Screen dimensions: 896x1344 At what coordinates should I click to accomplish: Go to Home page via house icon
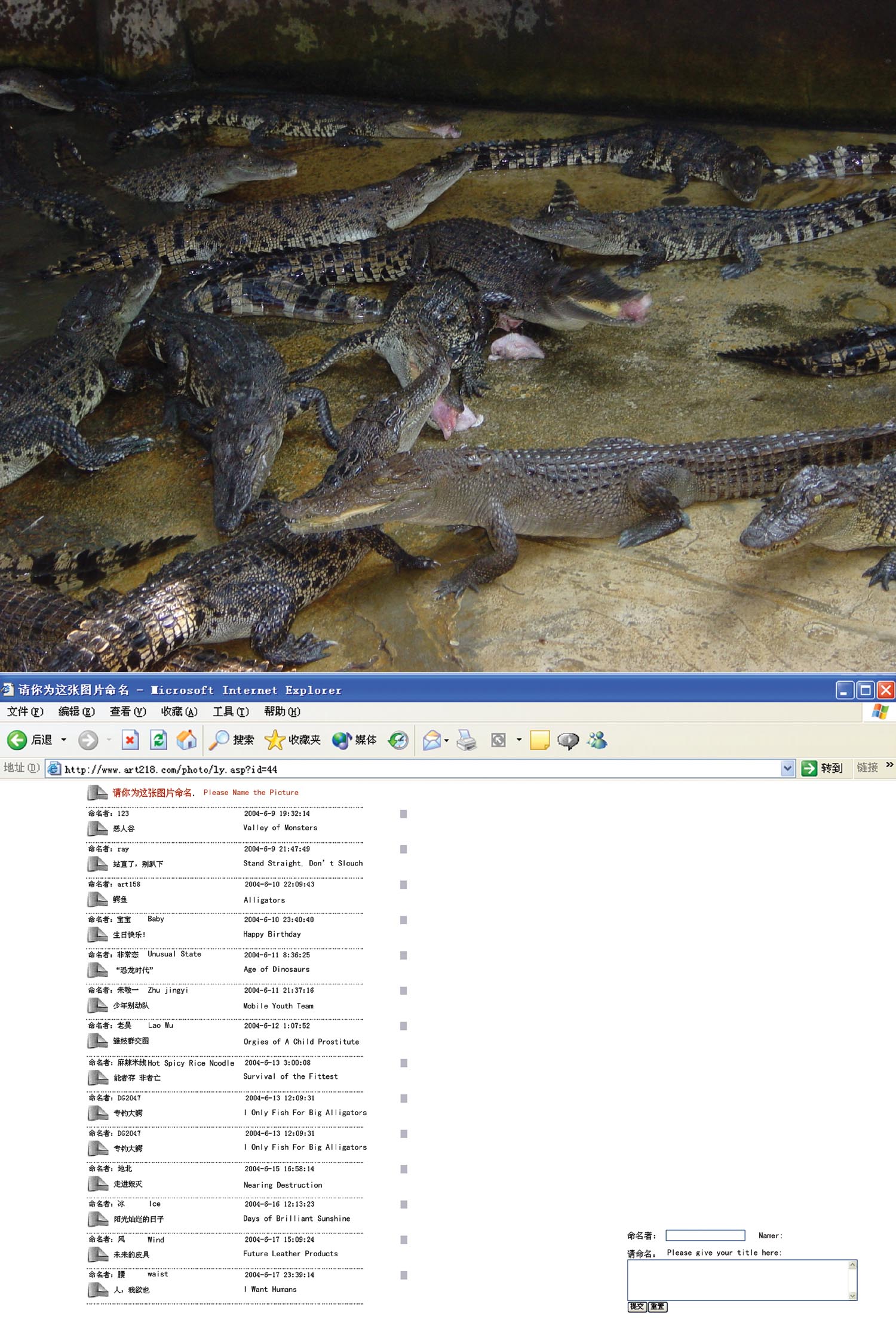(x=186, y=740)
